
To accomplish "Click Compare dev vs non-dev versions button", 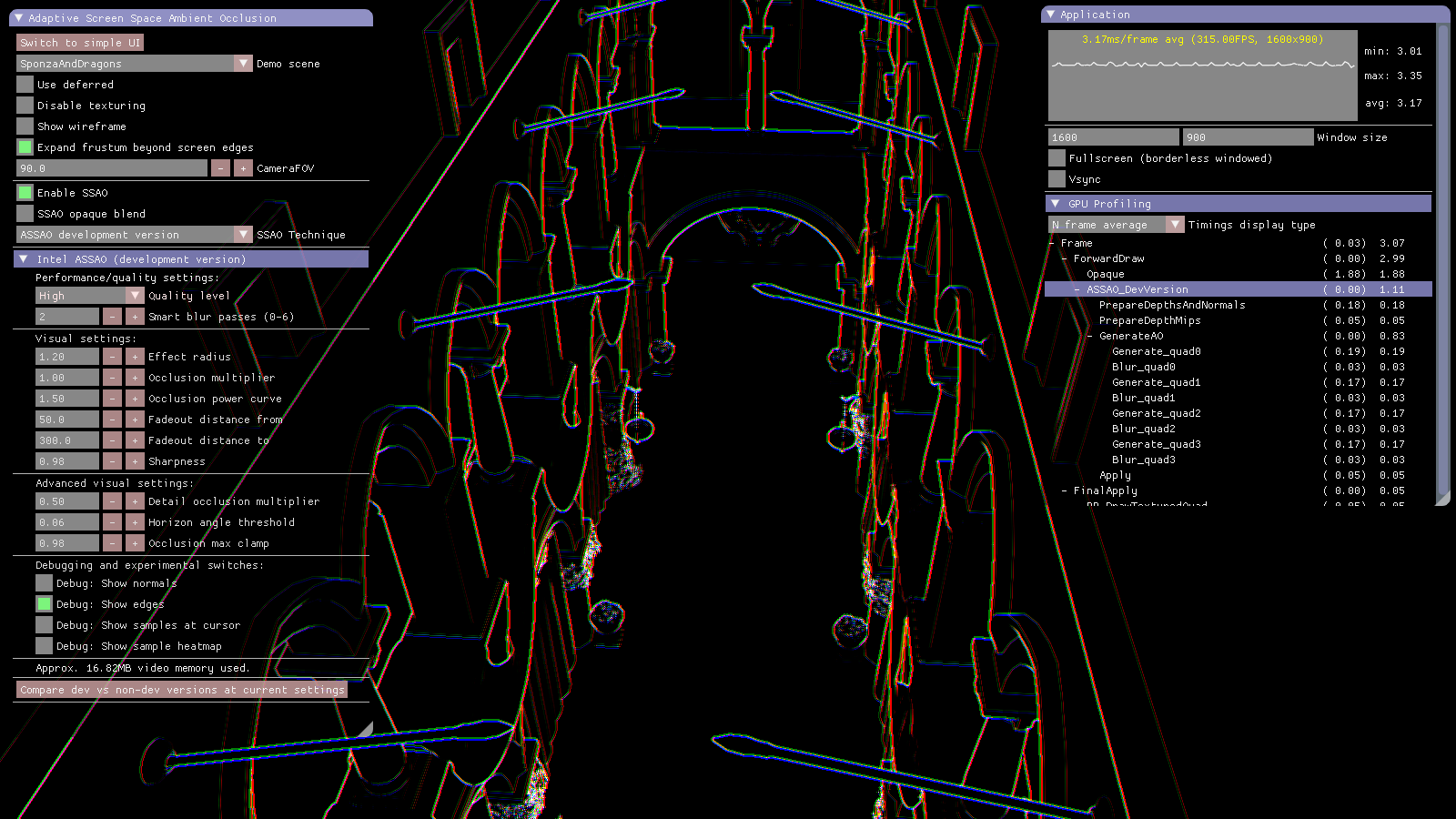I will tap(181, 689).
